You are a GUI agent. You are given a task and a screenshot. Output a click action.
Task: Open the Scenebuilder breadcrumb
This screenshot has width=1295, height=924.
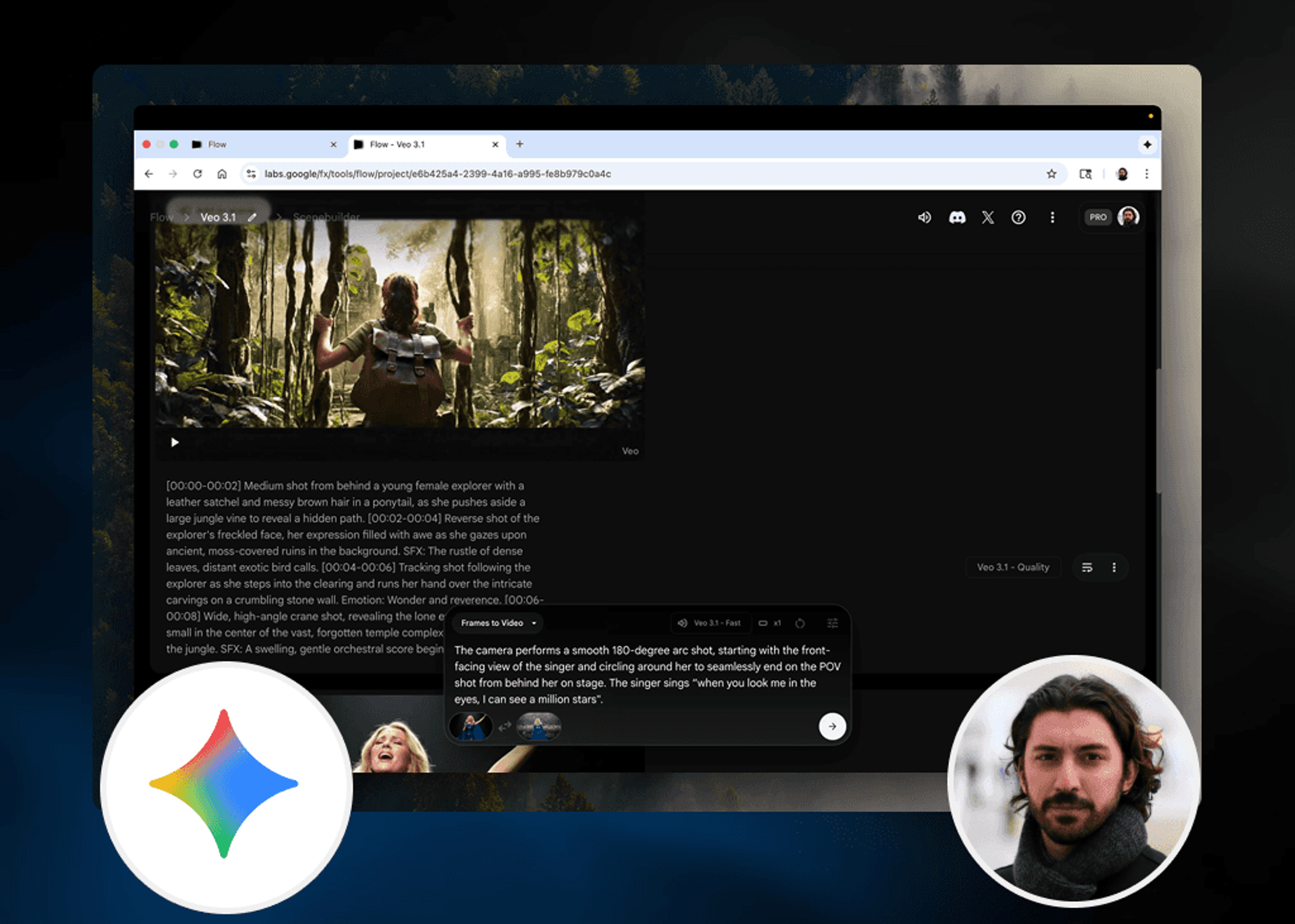coord(326,217)
